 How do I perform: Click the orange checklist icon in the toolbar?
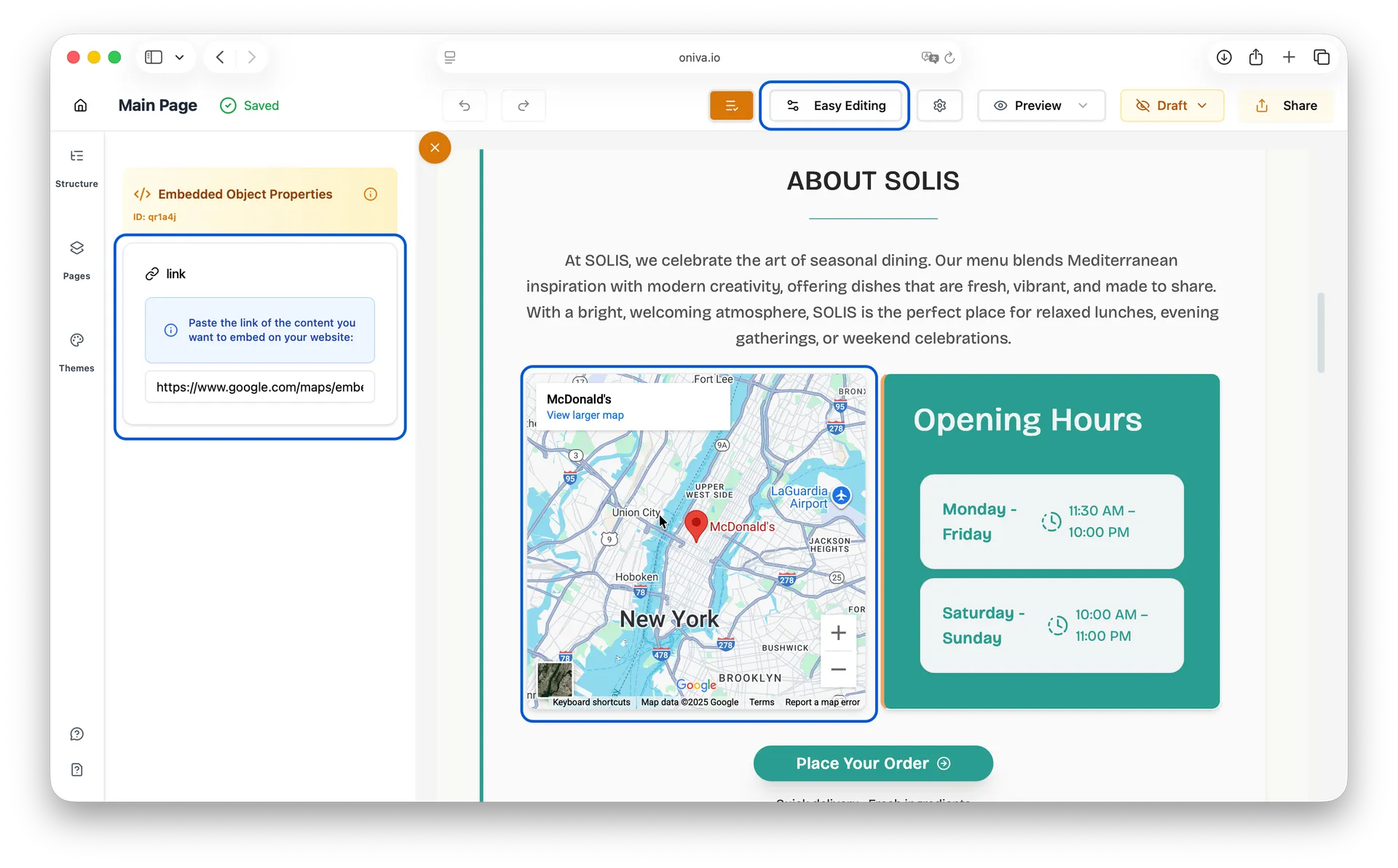731,105
